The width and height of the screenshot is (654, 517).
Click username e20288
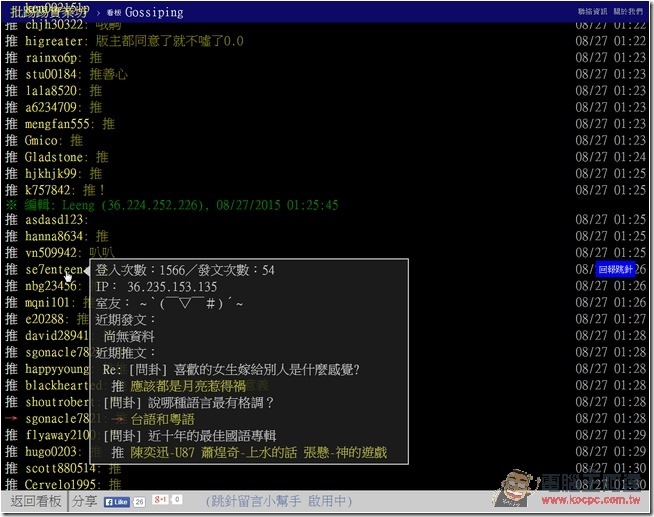click(44, 319)
